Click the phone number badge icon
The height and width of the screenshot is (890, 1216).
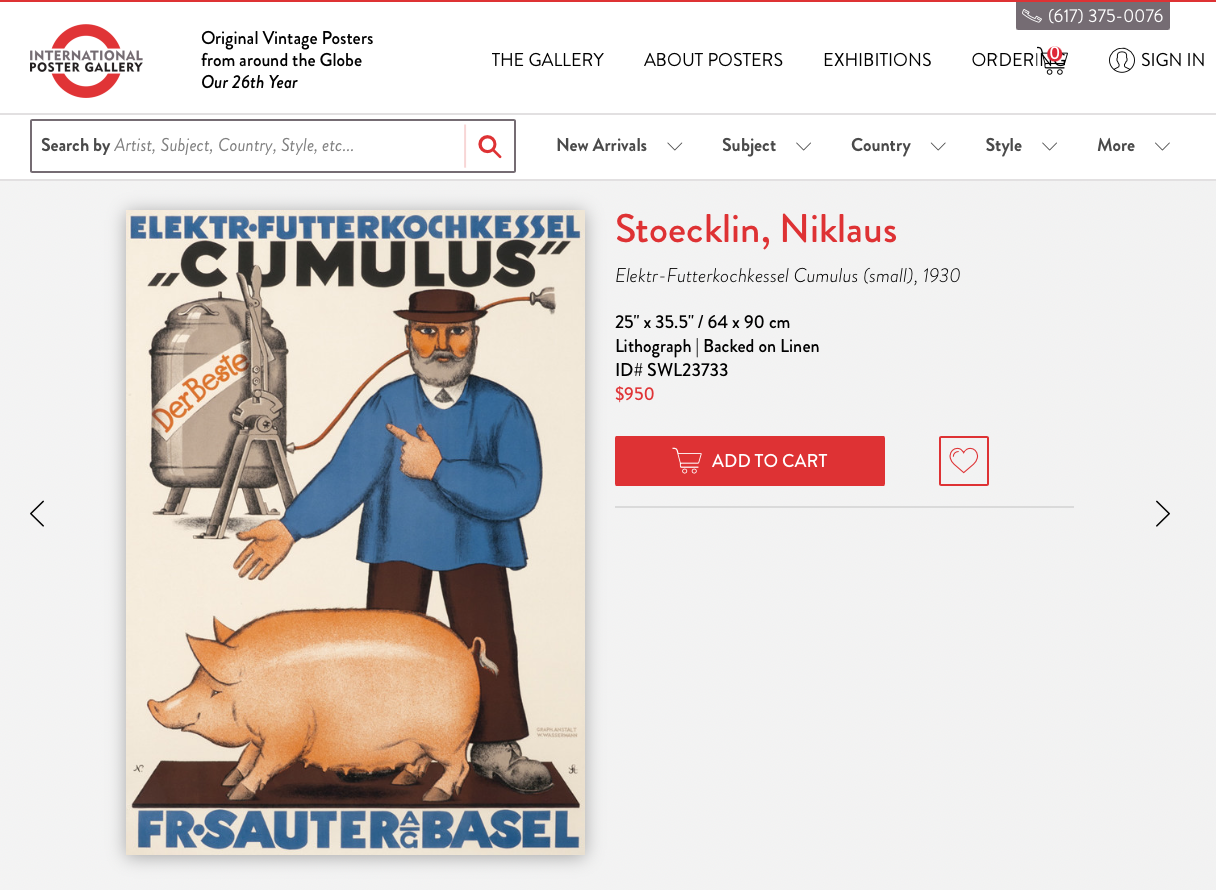click(x=1032, y=16)
